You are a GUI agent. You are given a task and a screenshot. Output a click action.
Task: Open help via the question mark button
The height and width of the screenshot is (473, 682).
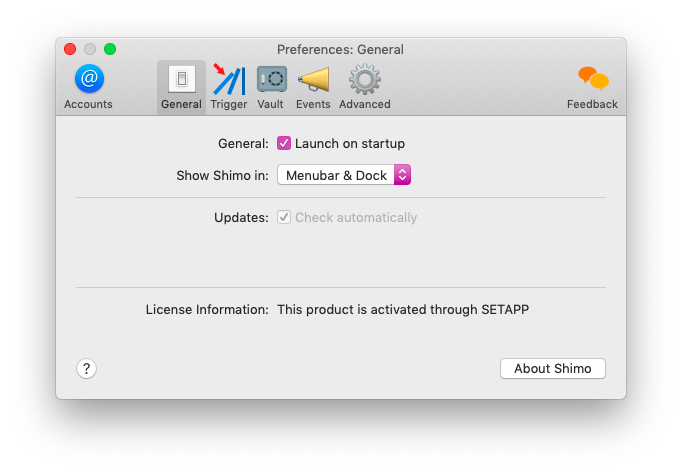point(87,369)
